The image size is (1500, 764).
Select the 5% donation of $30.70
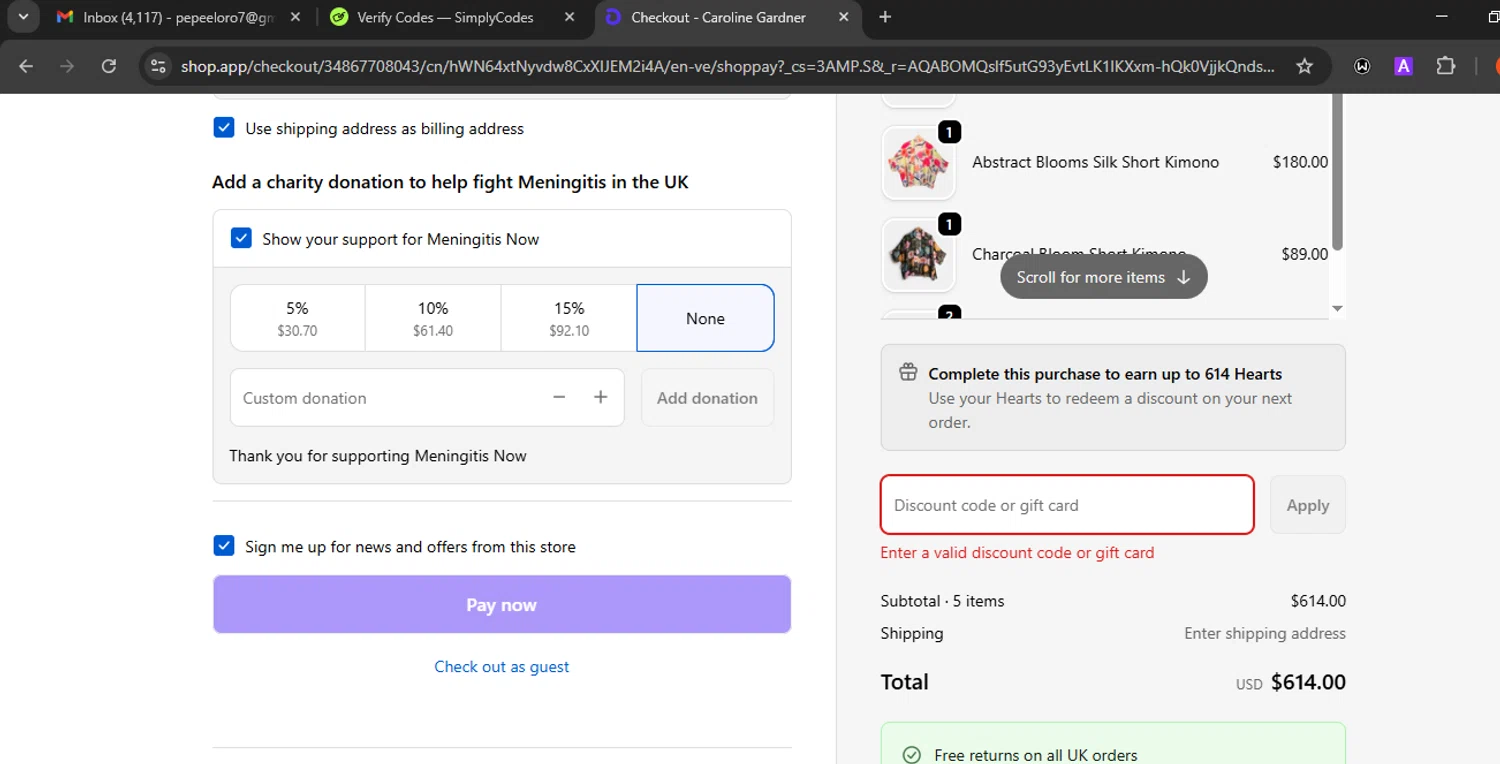coord(297,318)
